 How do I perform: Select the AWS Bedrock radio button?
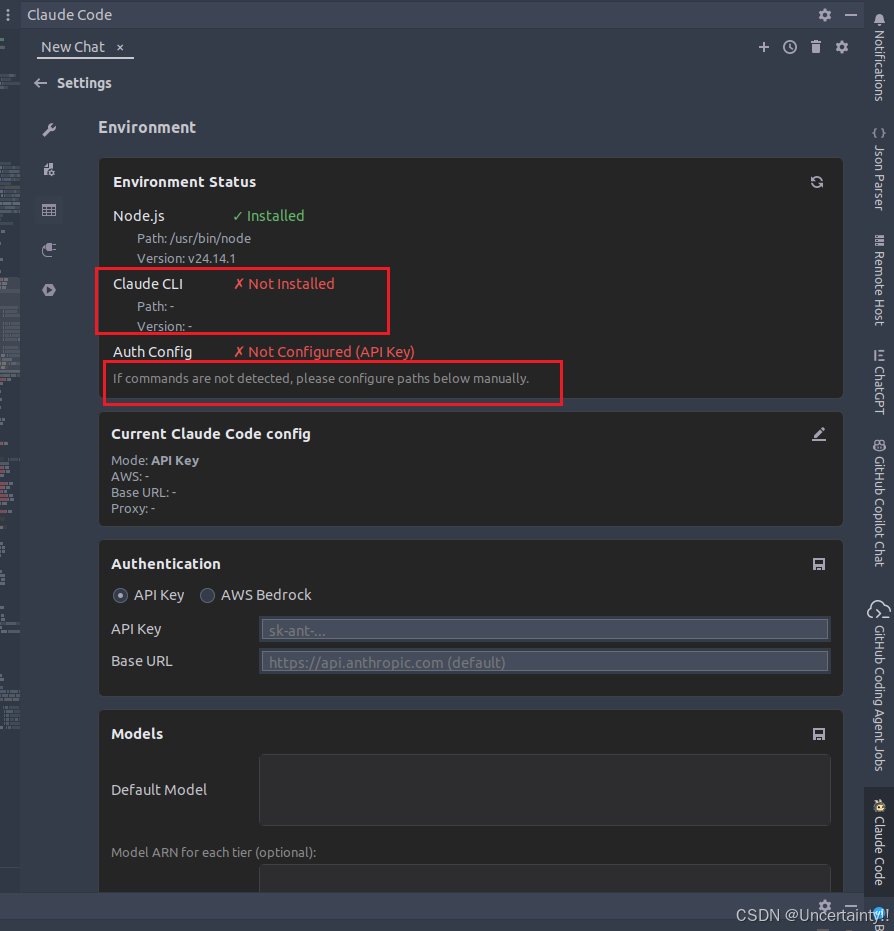click(x=207, y=596)
